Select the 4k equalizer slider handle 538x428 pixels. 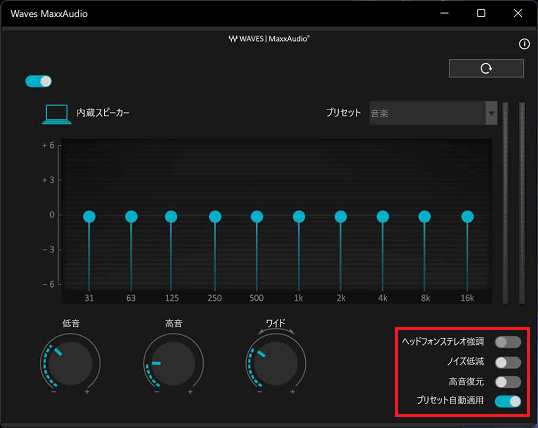[383, 217]
